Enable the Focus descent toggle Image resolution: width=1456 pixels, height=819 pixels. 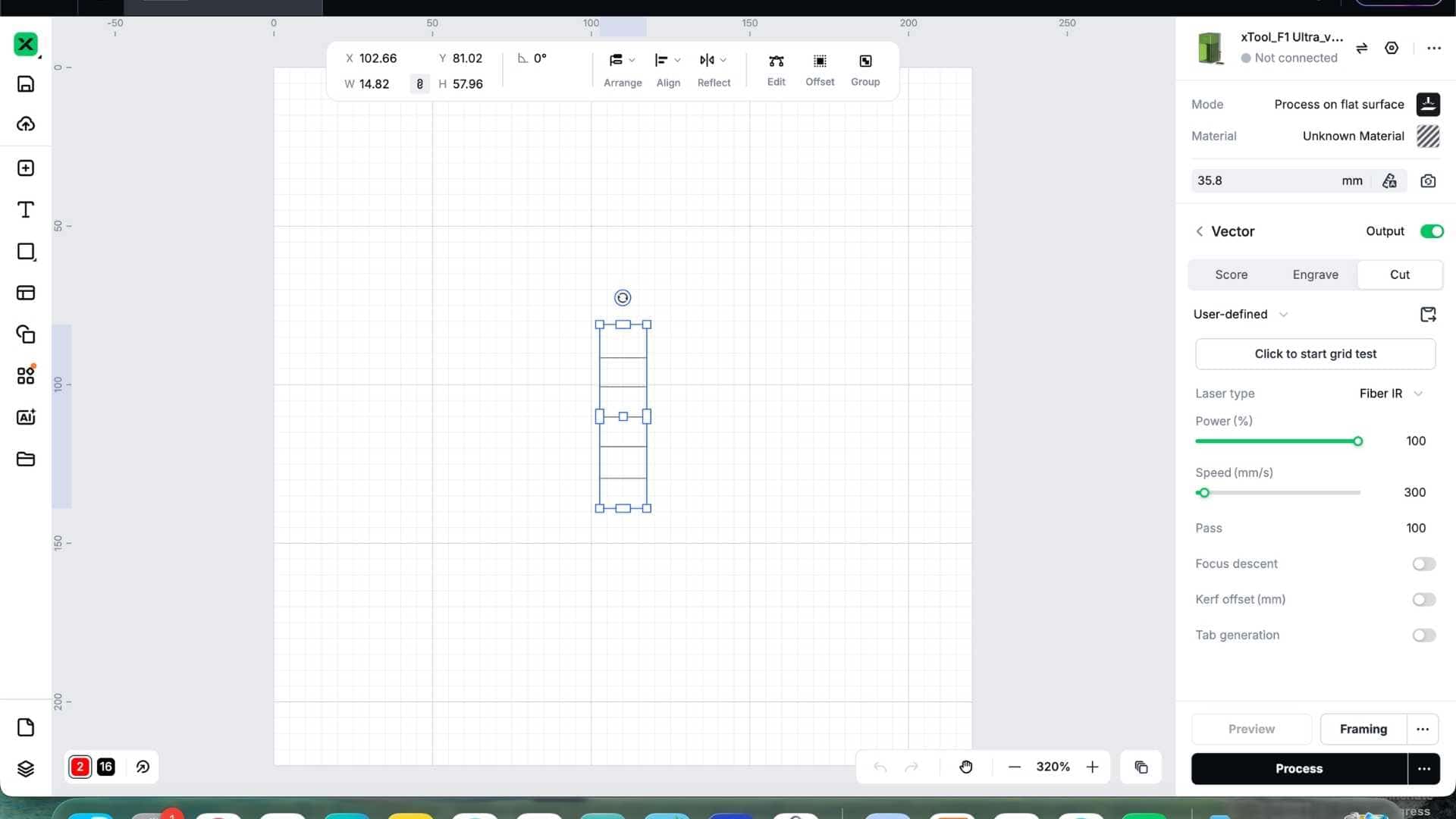[x=1424, y=563]
